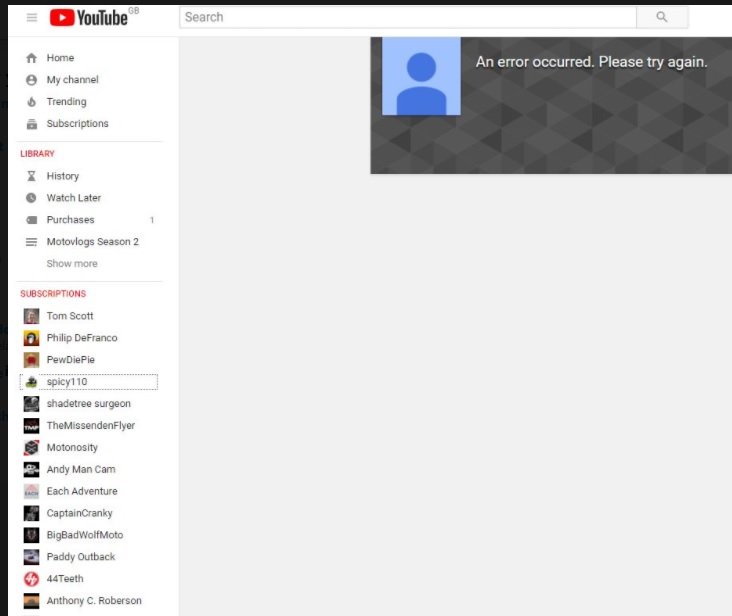This screenshot has width=732, height=616.
Task: Click spicy110 channel avatar
Action: tap(31, 382)
